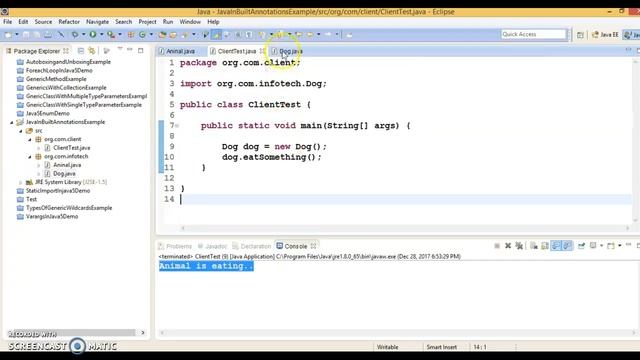This screenshot has width=640, height=360.
Task: Open the Problems view tab
Action: [175, 246]
